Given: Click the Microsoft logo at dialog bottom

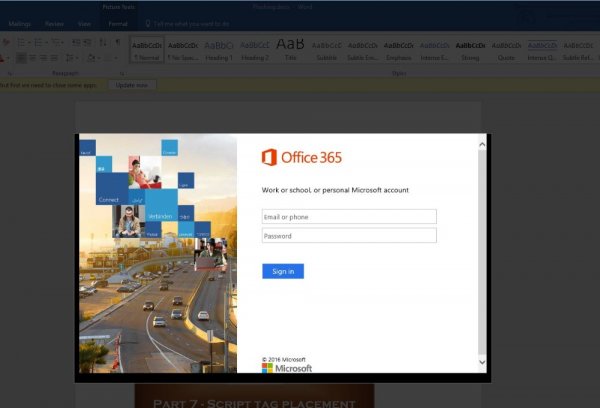Looking at the screenshot, I should [x=287, y=368].
